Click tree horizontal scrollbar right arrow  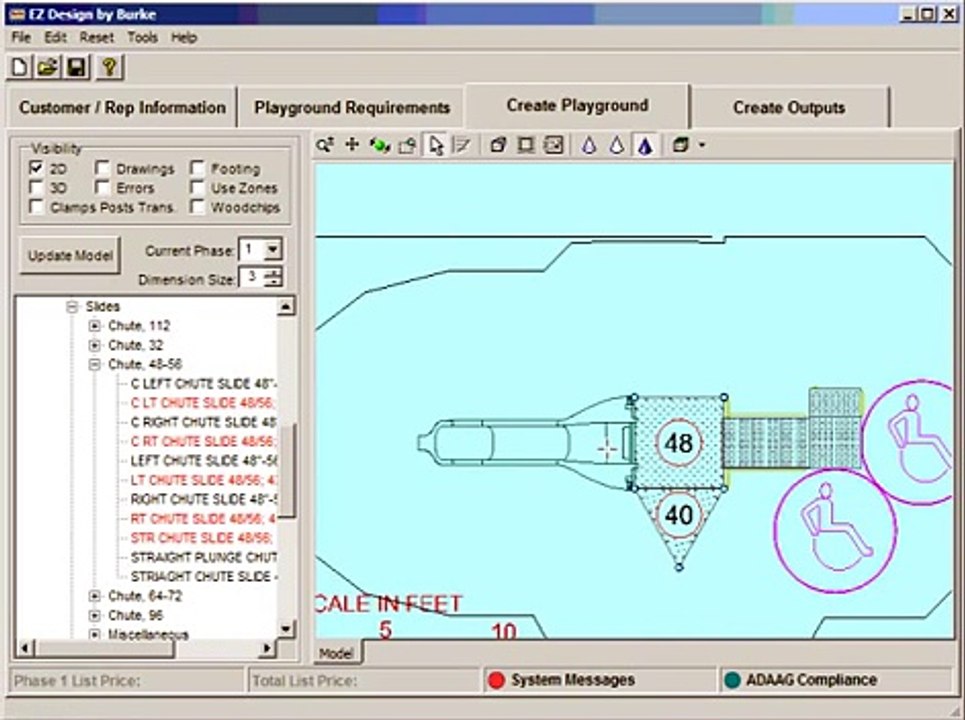tap(266, 648)
